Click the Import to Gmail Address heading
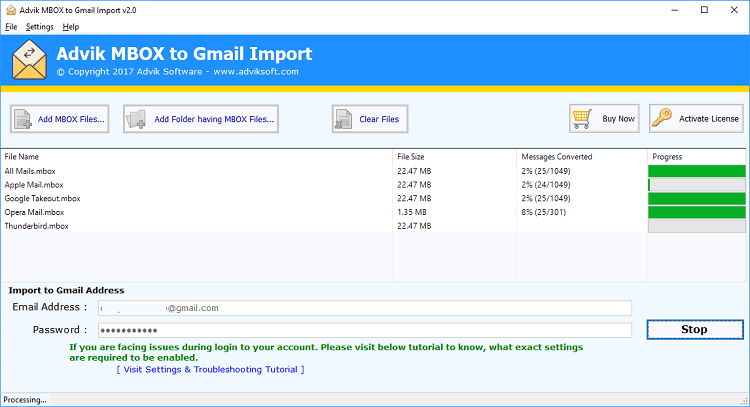 (66, 290)
